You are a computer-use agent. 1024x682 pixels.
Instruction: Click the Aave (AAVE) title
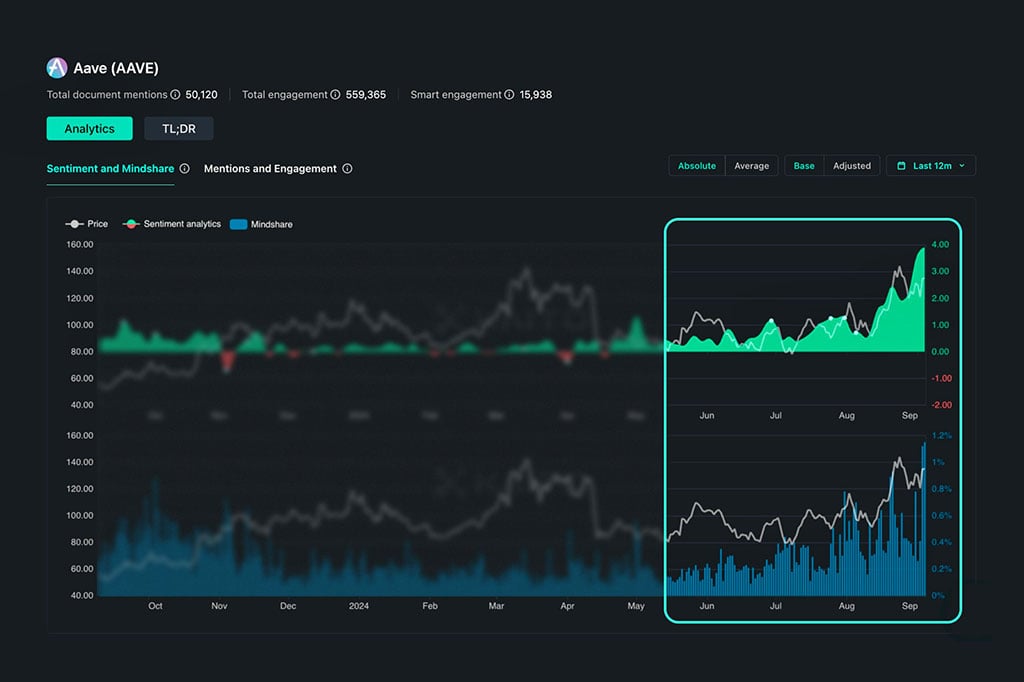click(116, 68)
